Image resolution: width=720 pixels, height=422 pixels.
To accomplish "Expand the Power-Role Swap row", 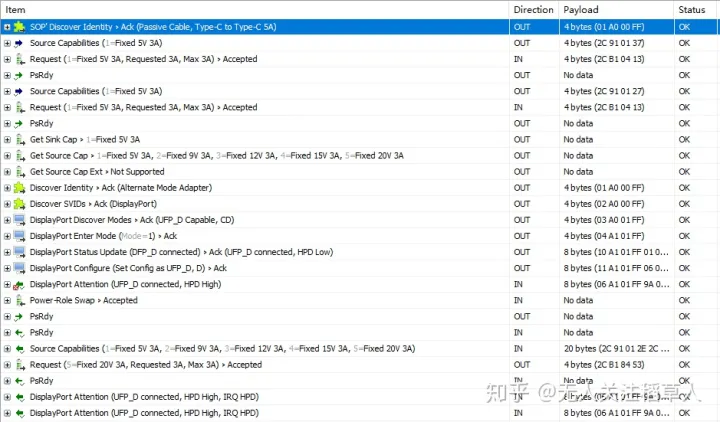I will click(7, 300).
